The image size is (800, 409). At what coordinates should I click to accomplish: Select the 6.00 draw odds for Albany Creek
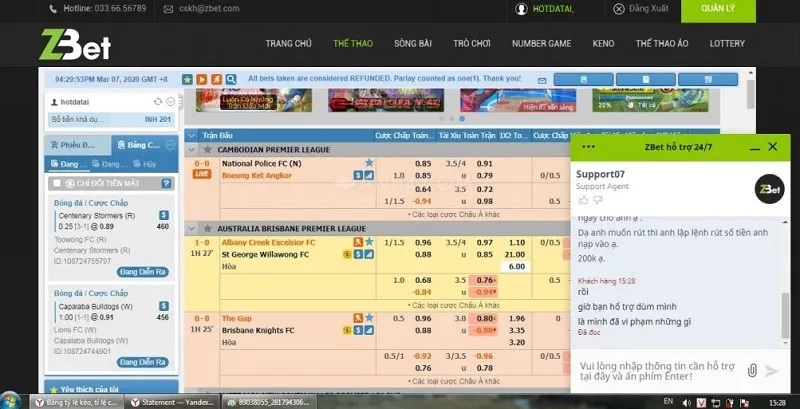517,267
